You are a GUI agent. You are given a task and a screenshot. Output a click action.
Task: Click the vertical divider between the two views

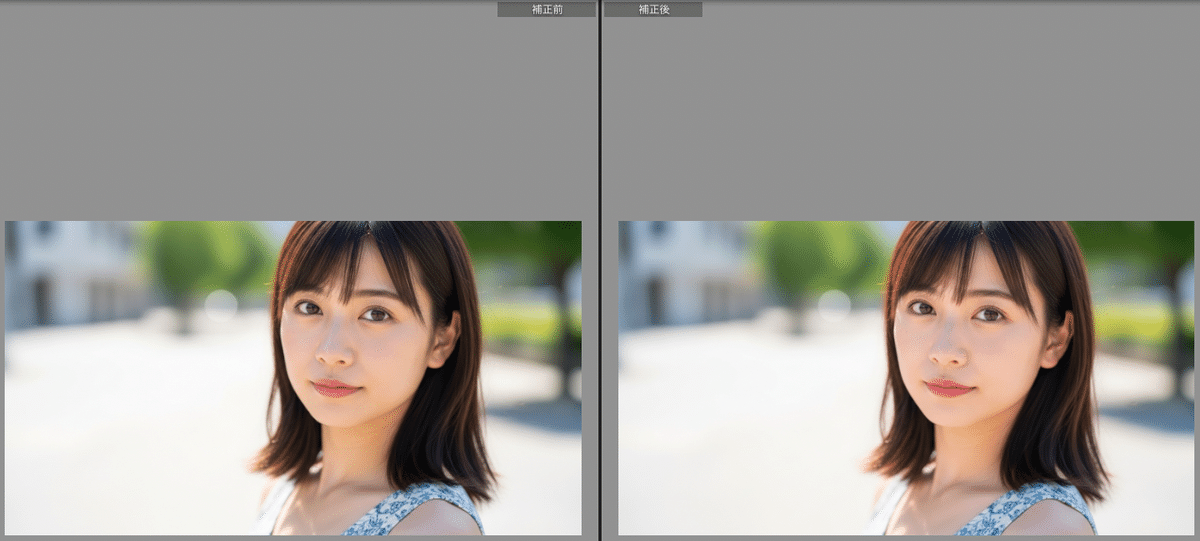[599, 270]
